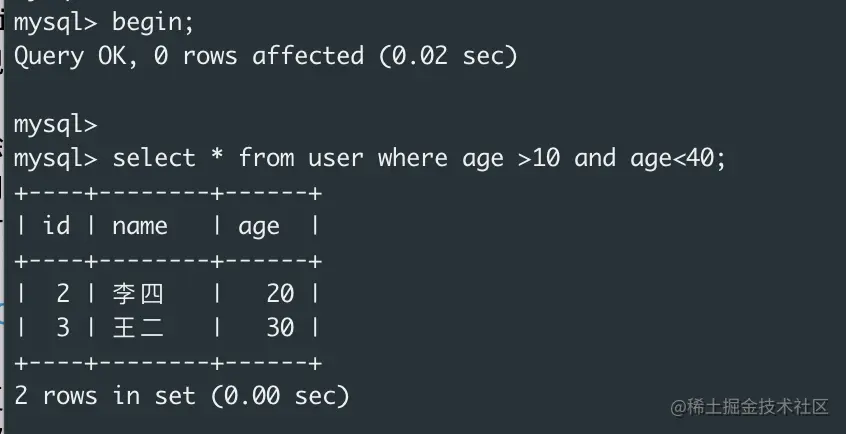Select the name cell "李四"
The height and width of the screenshot is (434, 846).
[139, 294]
